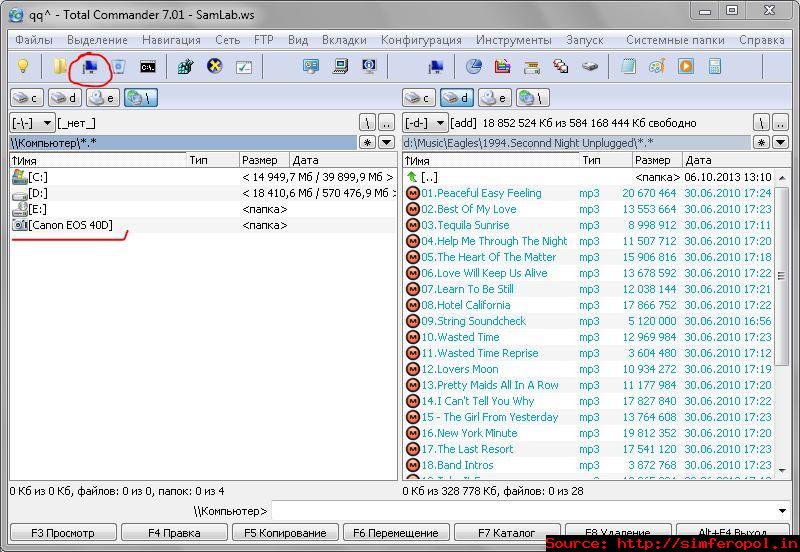Select network \ drive button in left panel
This screenshot has width=800, height=552.
coord(141,97)
